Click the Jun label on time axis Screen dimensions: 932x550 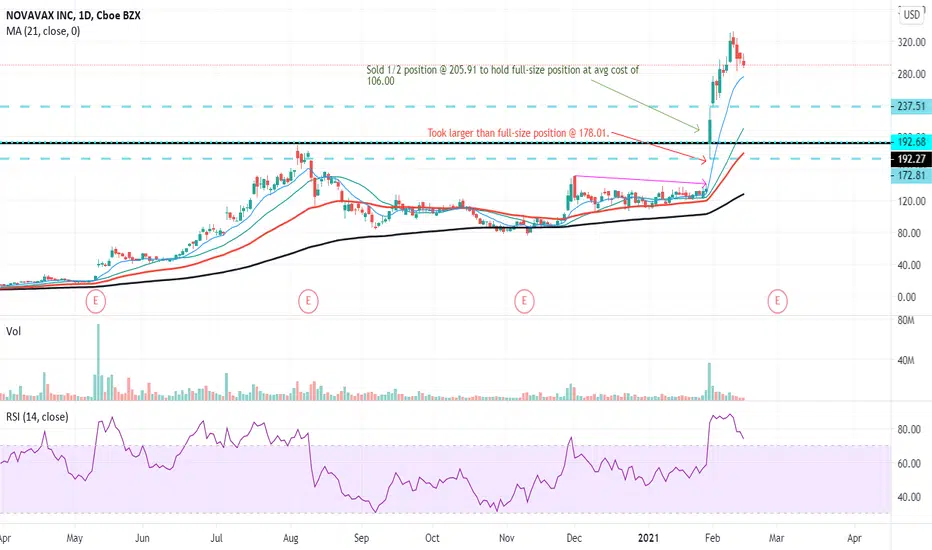coord(142,538)
